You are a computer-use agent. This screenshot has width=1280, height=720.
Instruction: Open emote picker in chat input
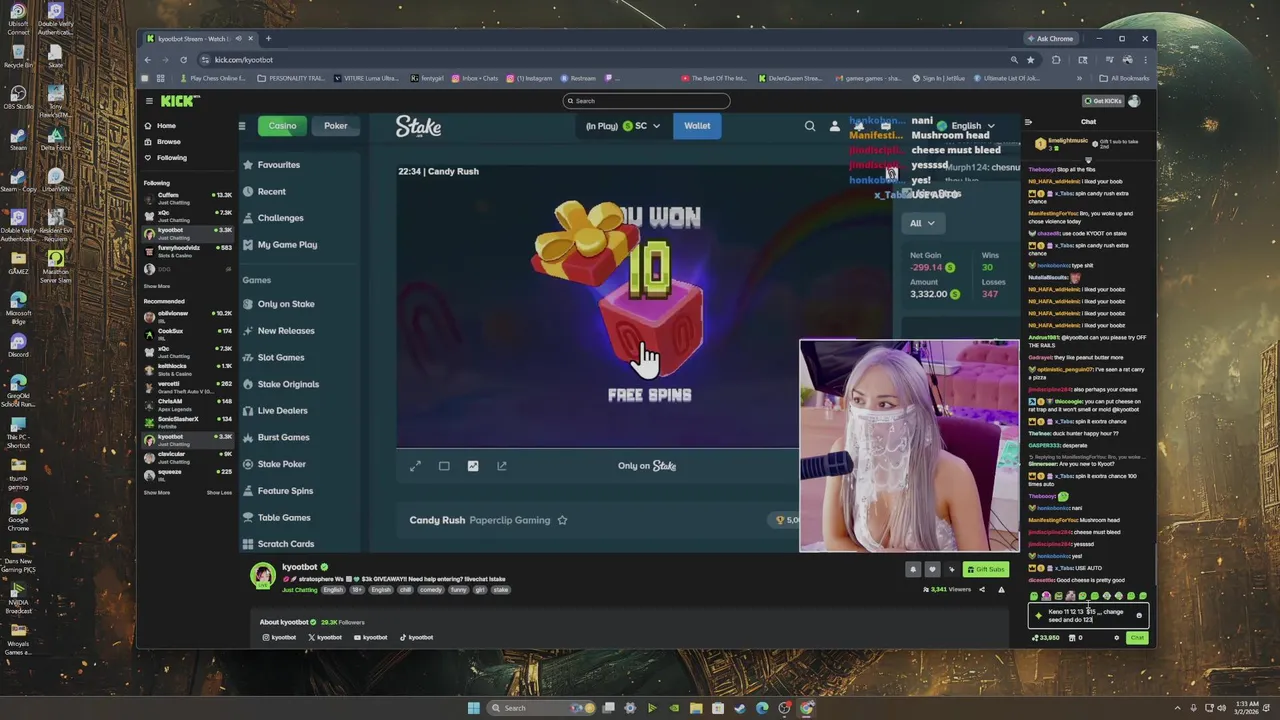[1139, 615]
